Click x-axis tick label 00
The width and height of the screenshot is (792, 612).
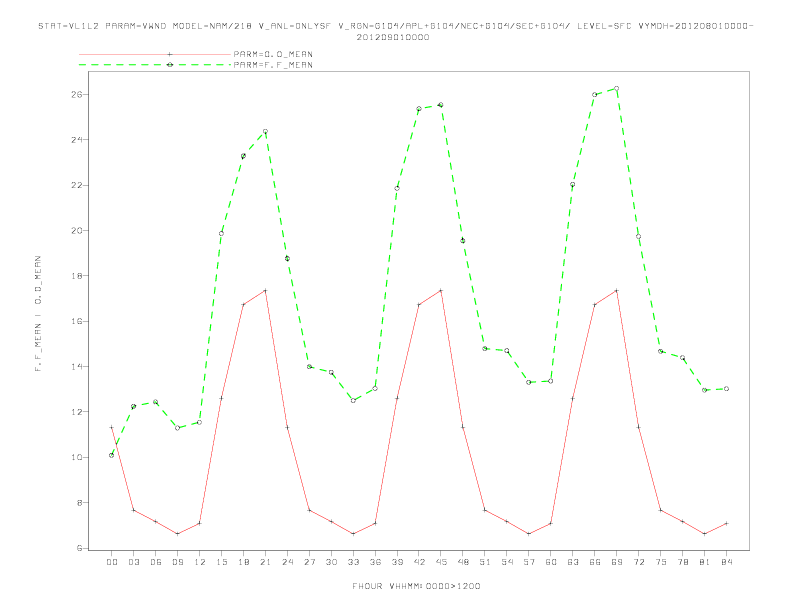pos(112,562)
